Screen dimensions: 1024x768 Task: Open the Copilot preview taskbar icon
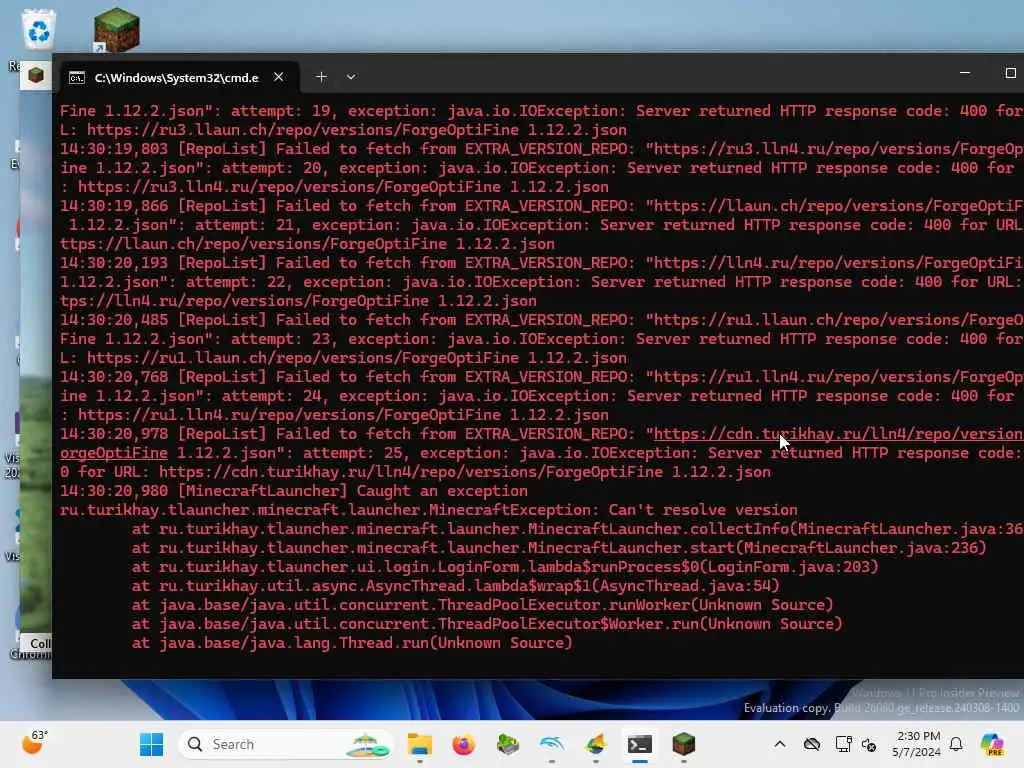click(x=992, y=744)
